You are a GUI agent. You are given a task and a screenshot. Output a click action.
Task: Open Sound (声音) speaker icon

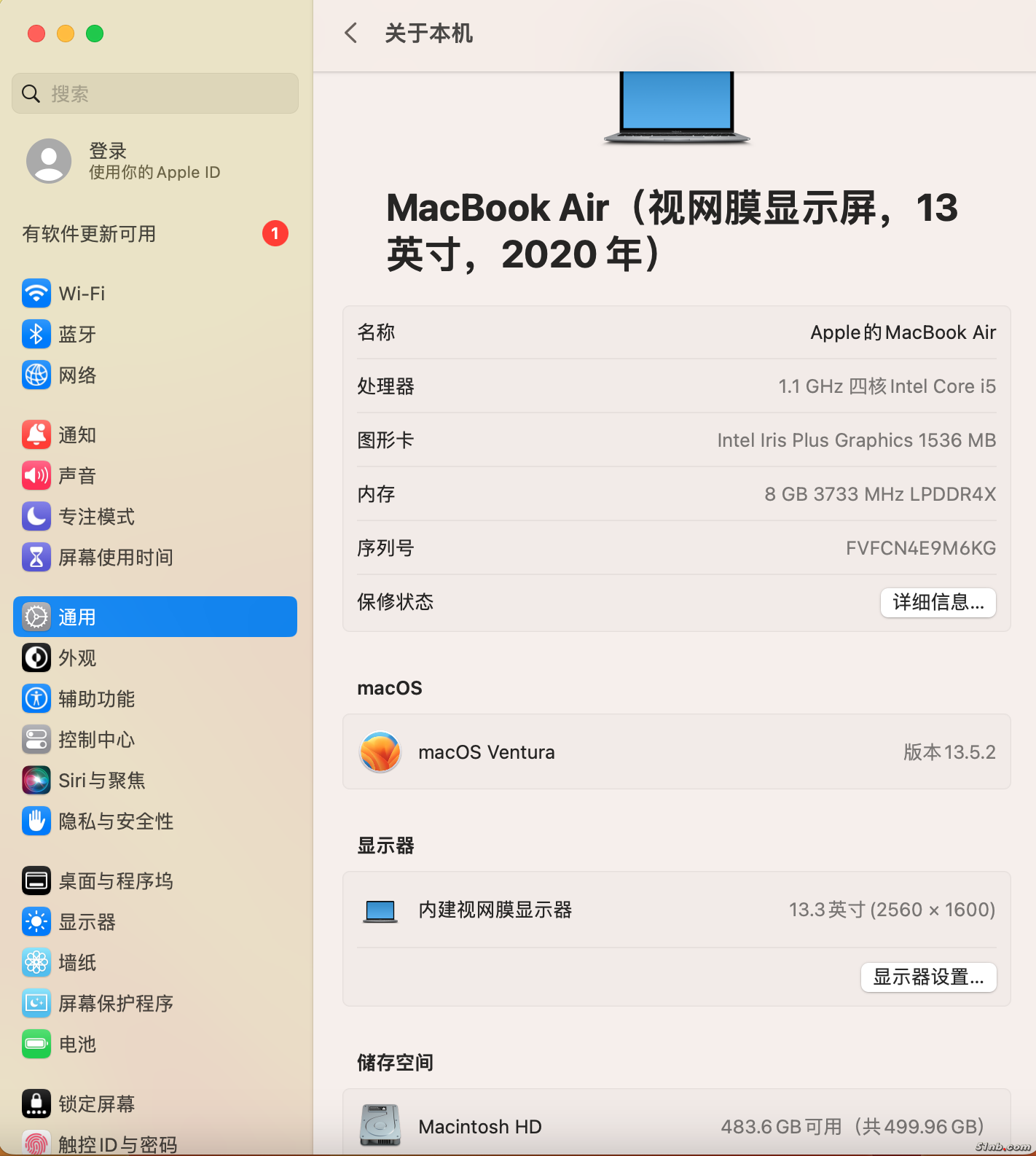[x=36, y=476]
